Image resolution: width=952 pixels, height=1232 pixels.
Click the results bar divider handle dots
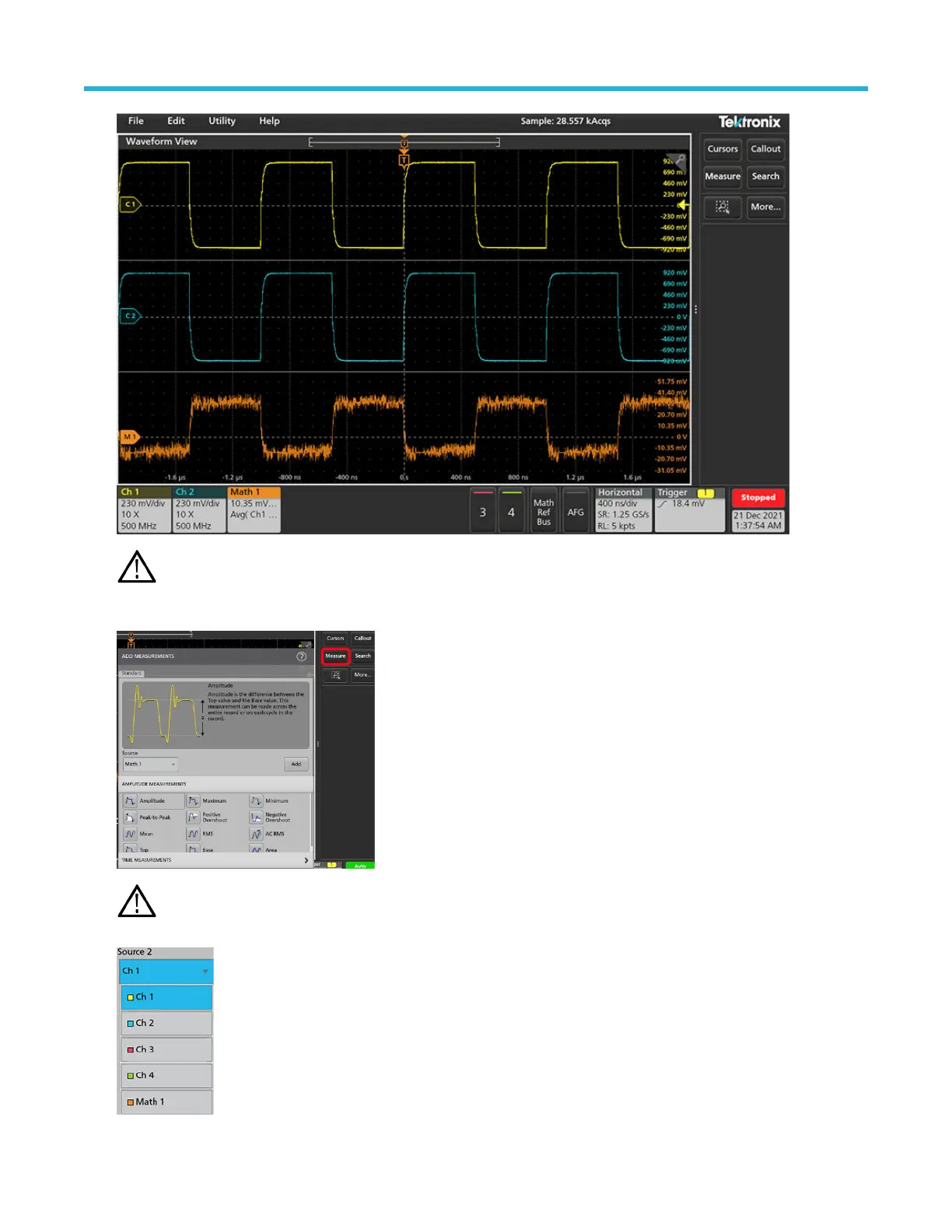pos(695,310)
